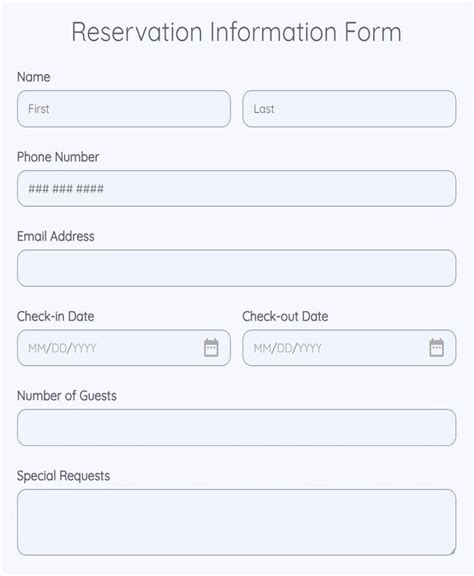Screen dimensions: 474x576
Task: Click inside the Special Requests text area
Action: tap(236, 522)
